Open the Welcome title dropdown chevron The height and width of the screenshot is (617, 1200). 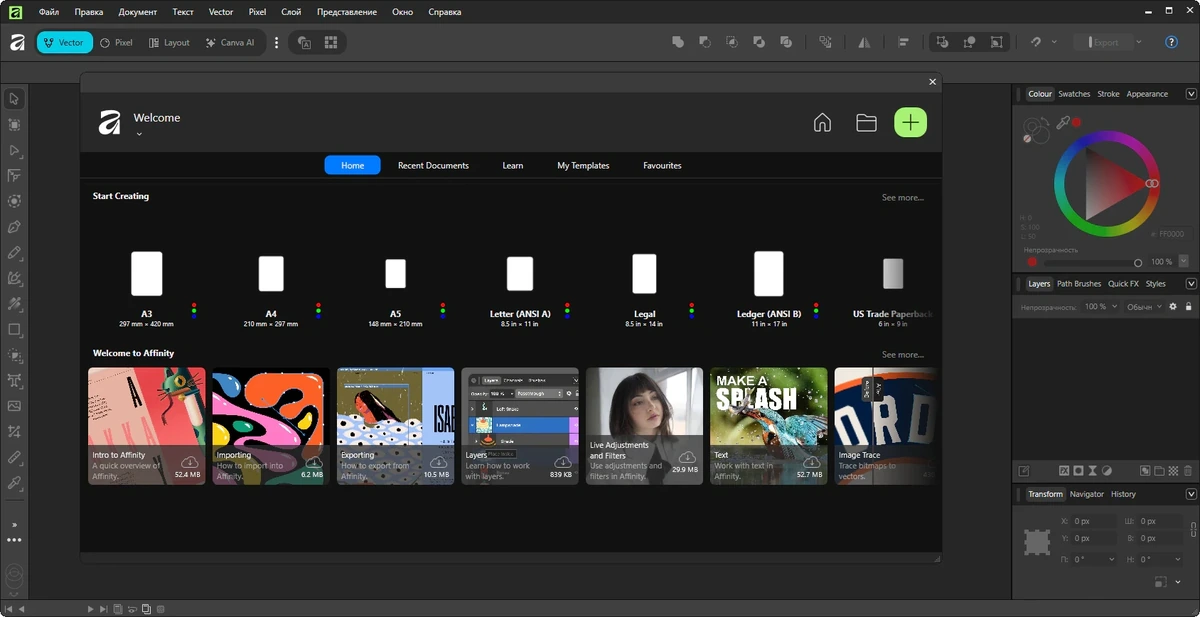139,133
